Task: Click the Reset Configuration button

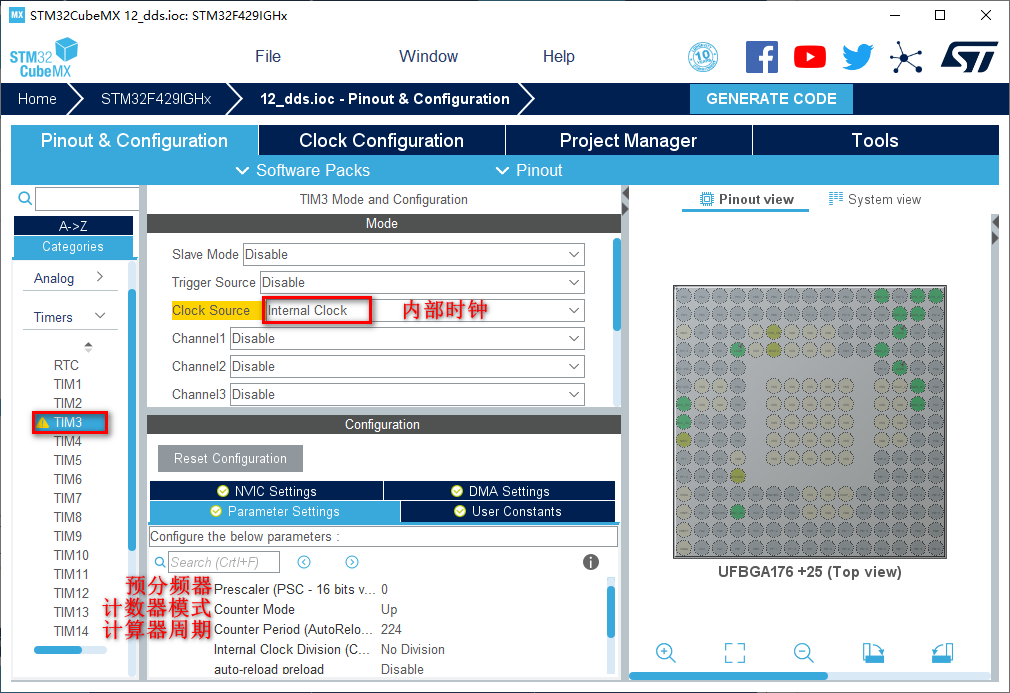Action: (x=230, y=459)
